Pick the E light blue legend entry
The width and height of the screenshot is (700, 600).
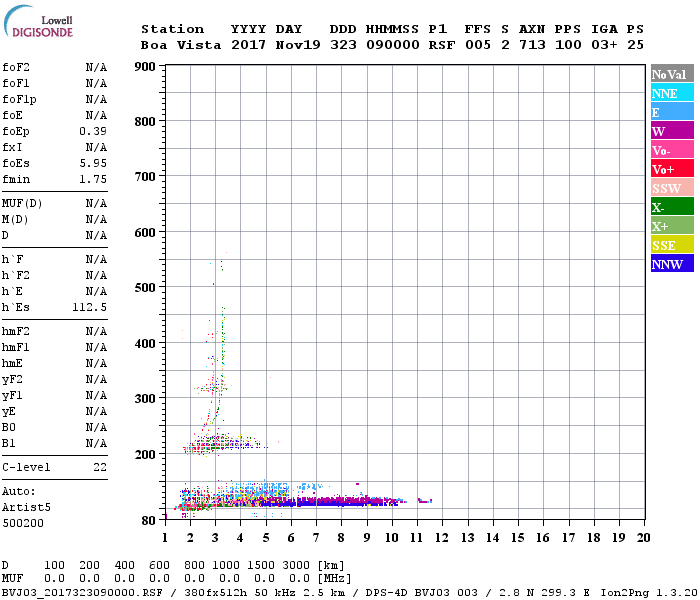[x=671, y=112]
